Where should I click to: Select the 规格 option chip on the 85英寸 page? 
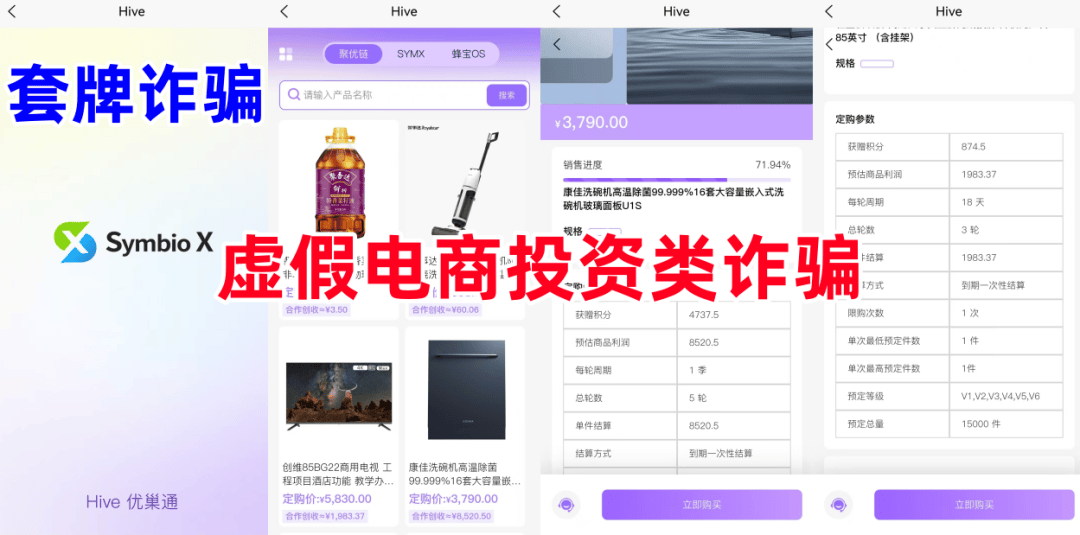point(876,64)
